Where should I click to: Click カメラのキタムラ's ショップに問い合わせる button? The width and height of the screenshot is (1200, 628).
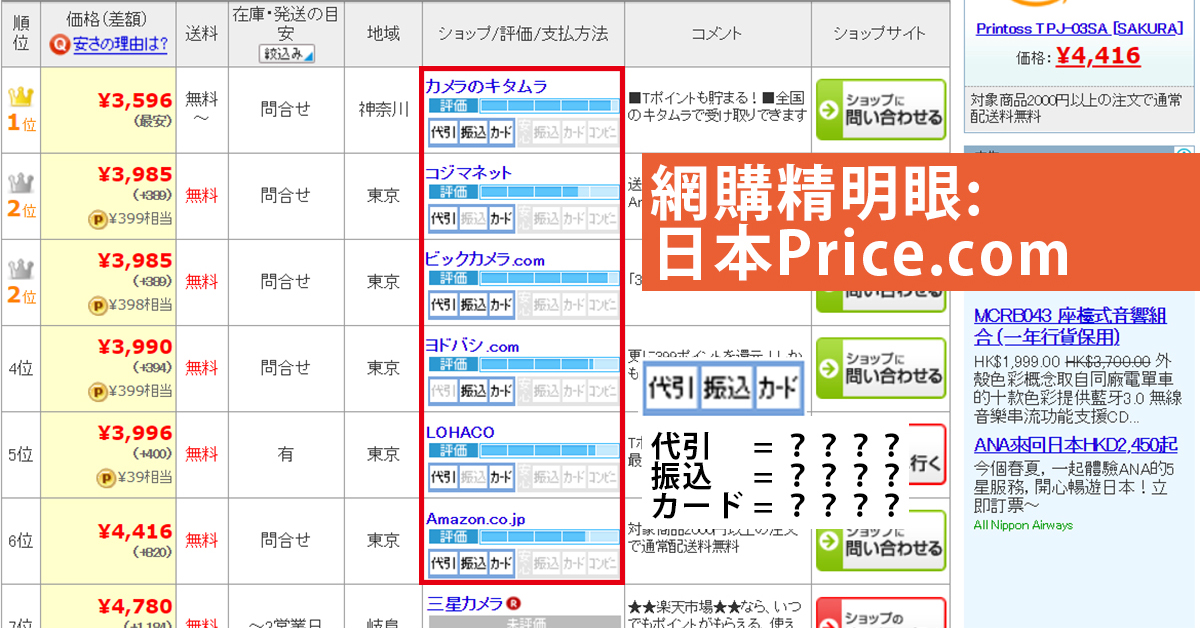[x=881, y=110]
